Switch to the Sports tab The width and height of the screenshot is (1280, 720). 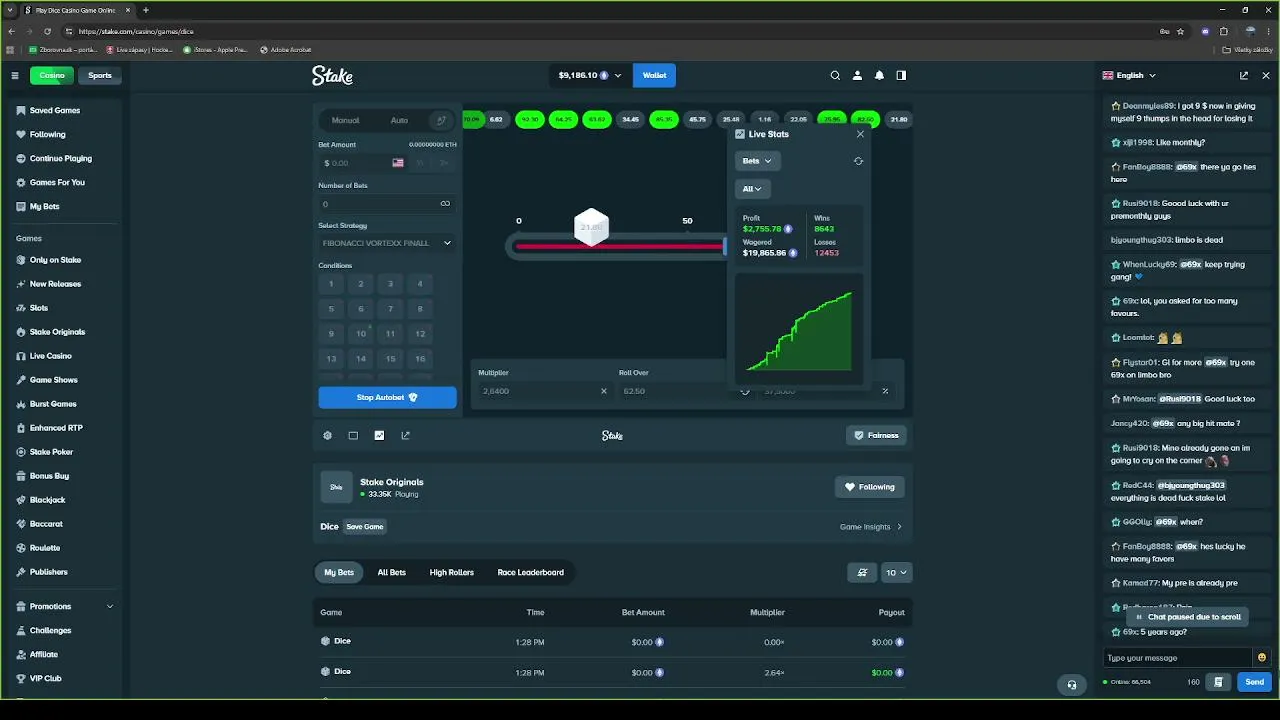tap(100, 75)
